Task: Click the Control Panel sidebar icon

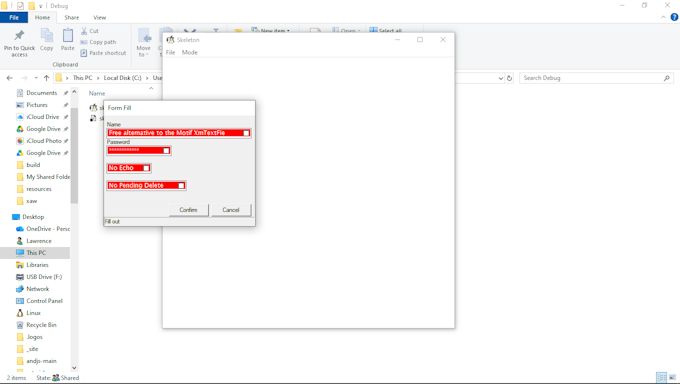Action: tap(20, 301)
